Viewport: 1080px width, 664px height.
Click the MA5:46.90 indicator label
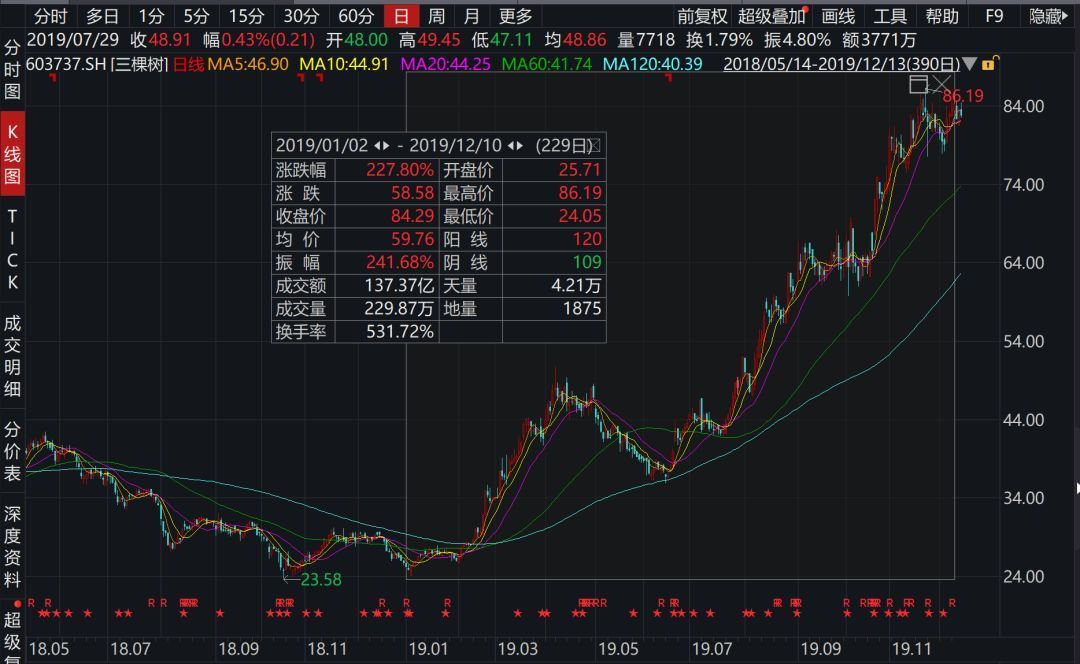click(248, 64)
